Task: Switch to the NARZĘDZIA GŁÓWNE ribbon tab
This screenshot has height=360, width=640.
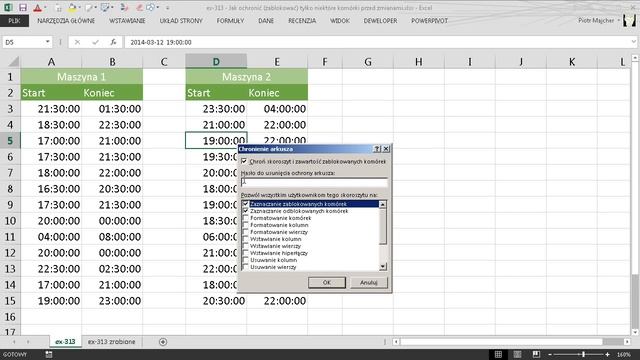Action: click(x=66, y=20)
